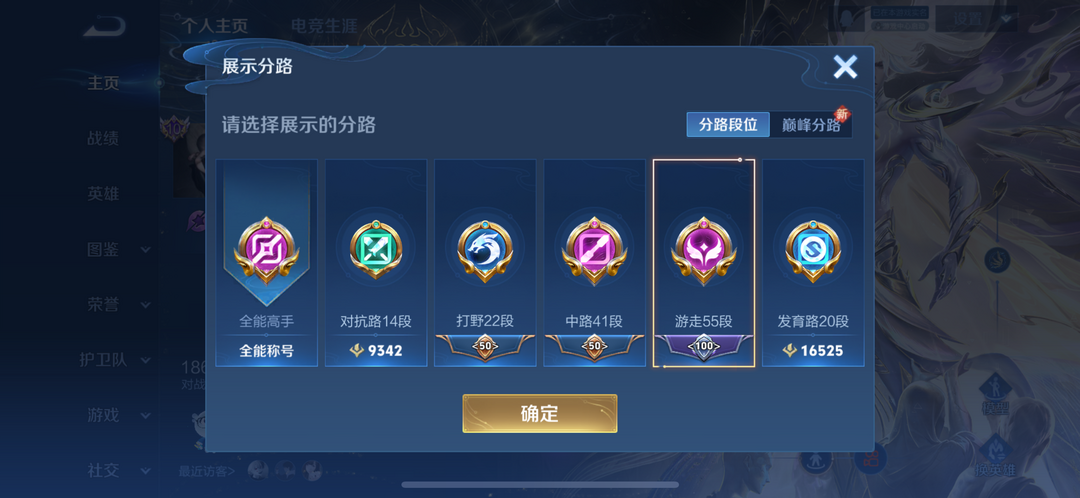This screenshot has height=498, width=1080.
Task: Choose the 游走55段 winged support badge
Action: [703, 251]
